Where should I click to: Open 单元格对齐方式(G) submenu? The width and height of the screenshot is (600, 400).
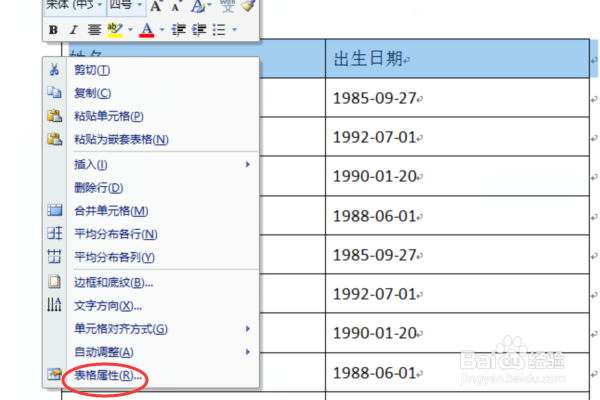pos(152,329)
